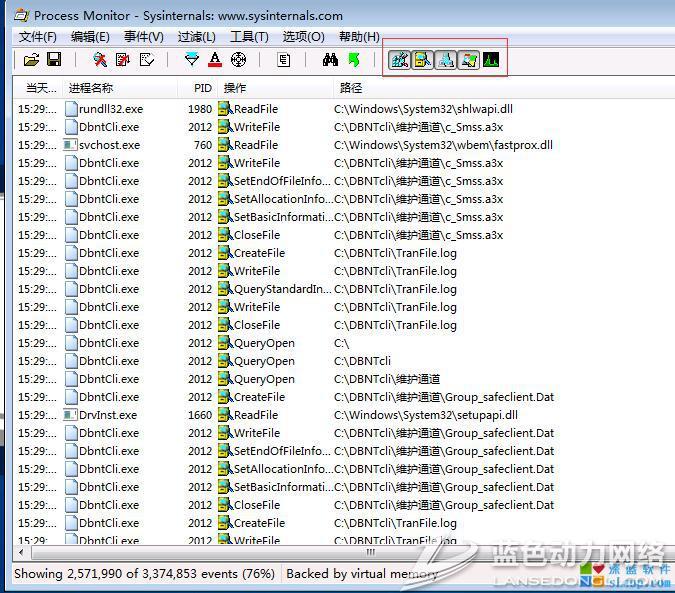
Task: Click the Open file folder icon
Action: [31, 60]
